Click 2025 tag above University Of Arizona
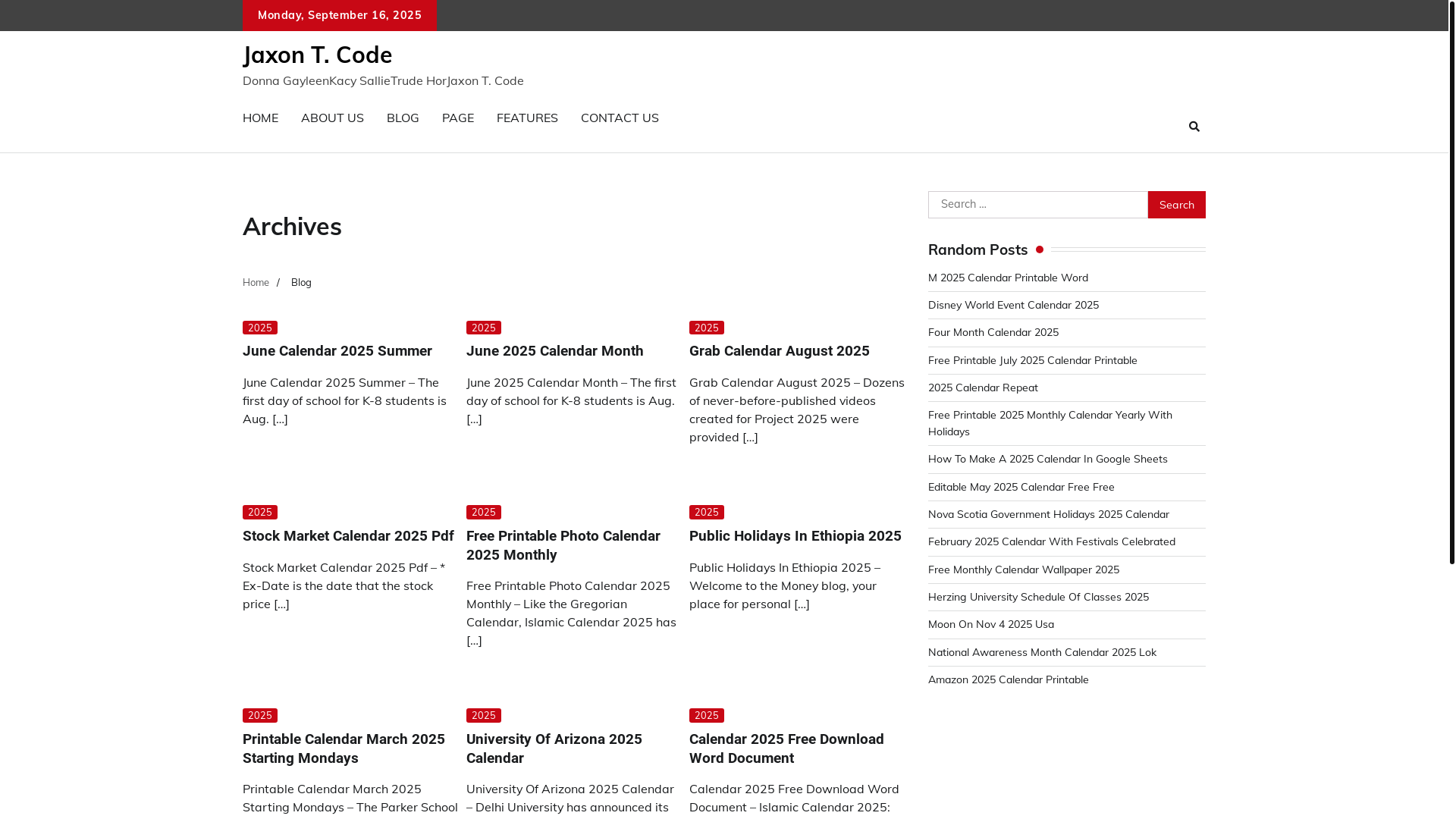The image size is (1456, 819). coord(484,716)
